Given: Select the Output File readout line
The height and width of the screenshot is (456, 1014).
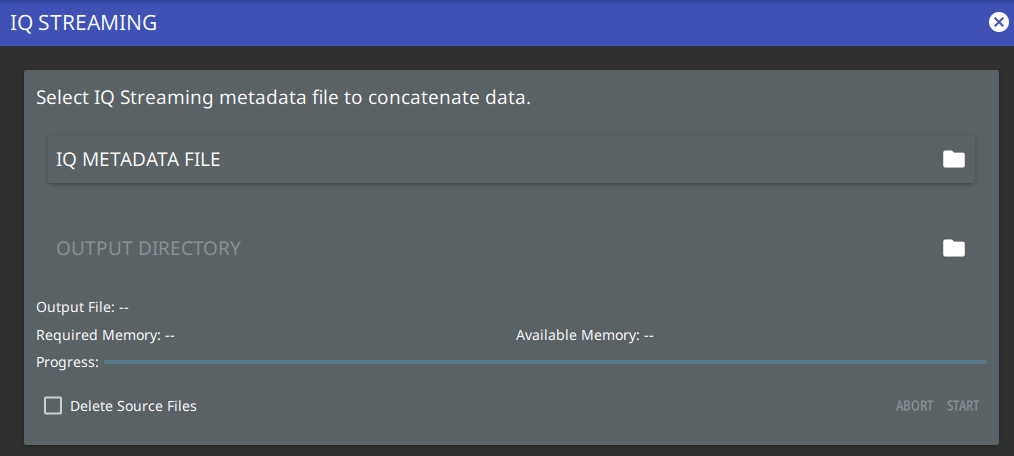Looking at the screenshot, I should 82,307.
